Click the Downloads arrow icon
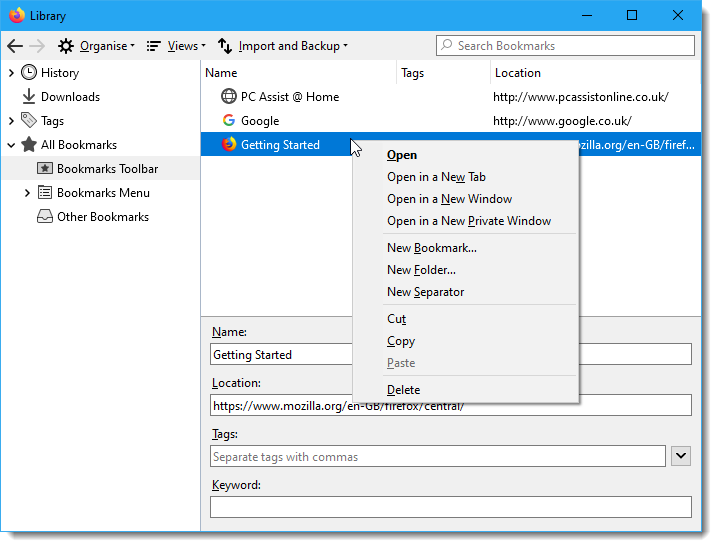 [x=29, y=97]
